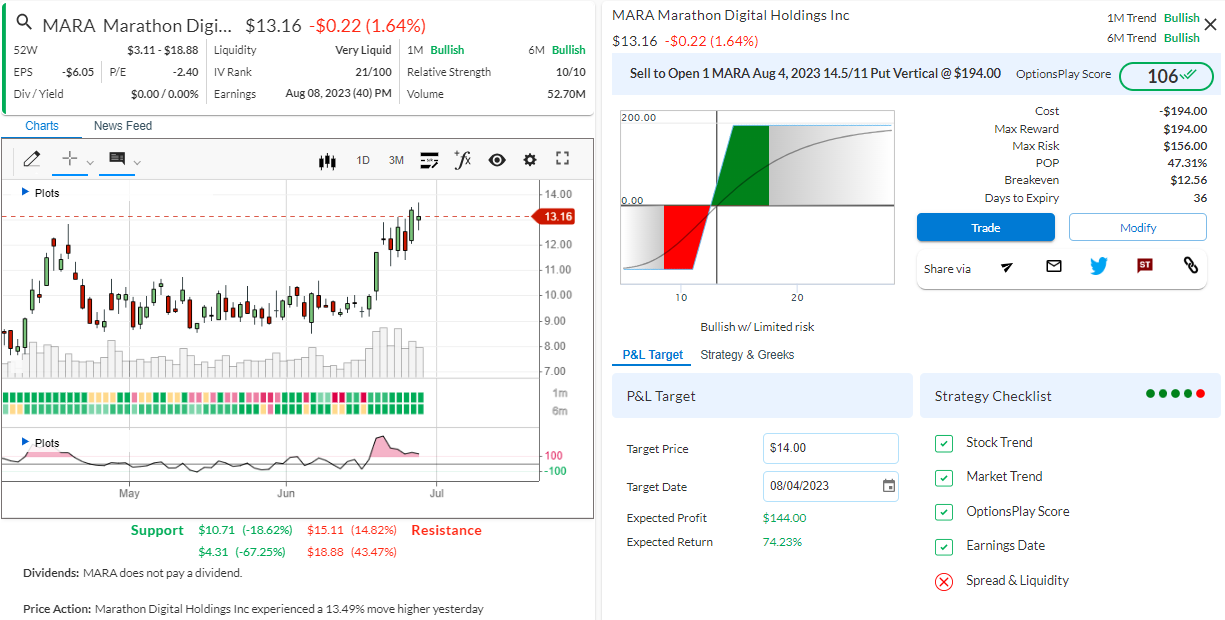The height and width of the screenshot is (620, 1225).
Task: Toggle chart visibility eye icon
Action: tap(497, 160)
